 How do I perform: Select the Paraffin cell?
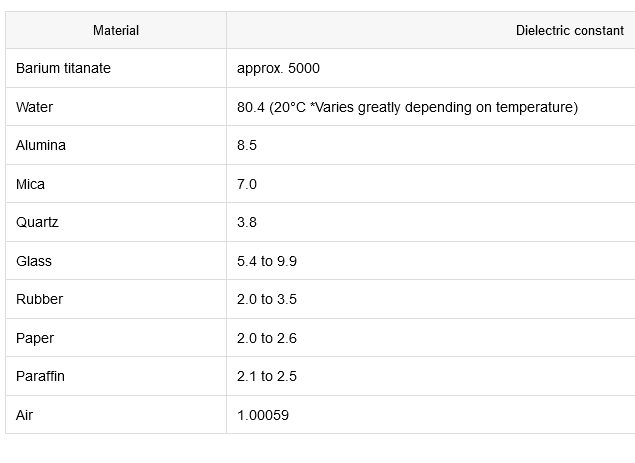tap(41, 376)
